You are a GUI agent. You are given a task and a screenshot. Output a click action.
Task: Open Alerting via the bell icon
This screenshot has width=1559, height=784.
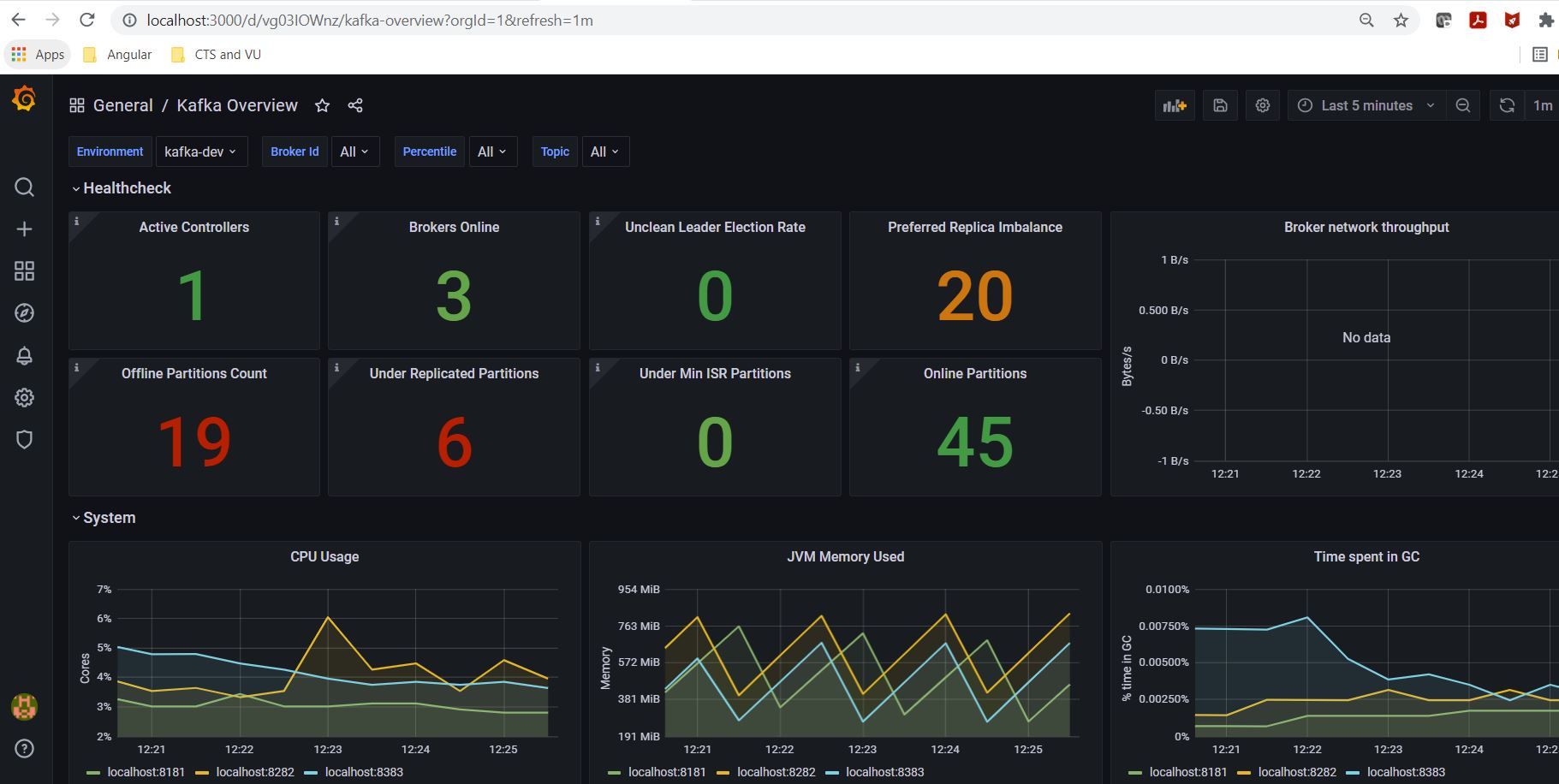pos(24,355)
